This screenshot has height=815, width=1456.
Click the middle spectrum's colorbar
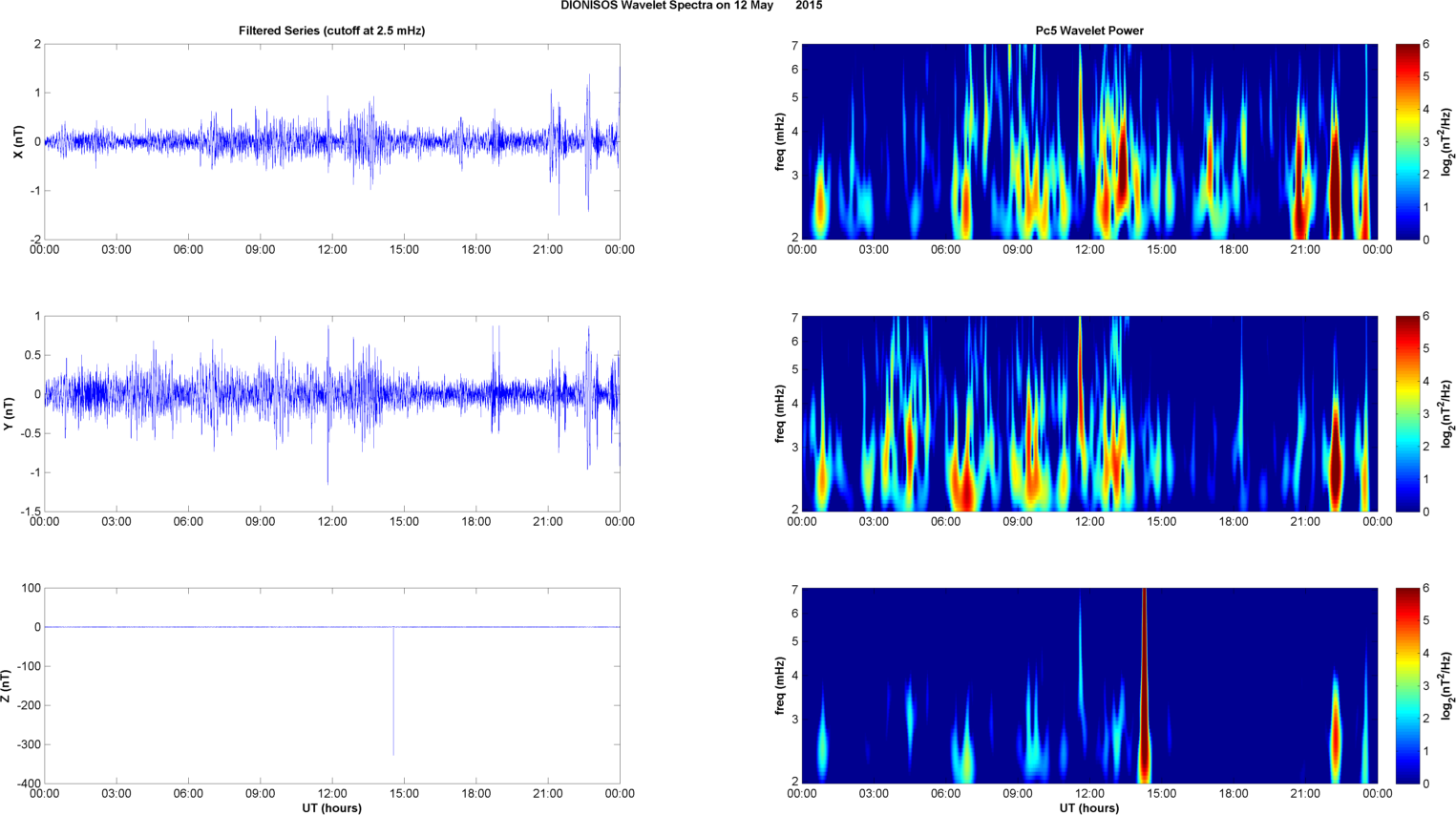click(1406, 413)
